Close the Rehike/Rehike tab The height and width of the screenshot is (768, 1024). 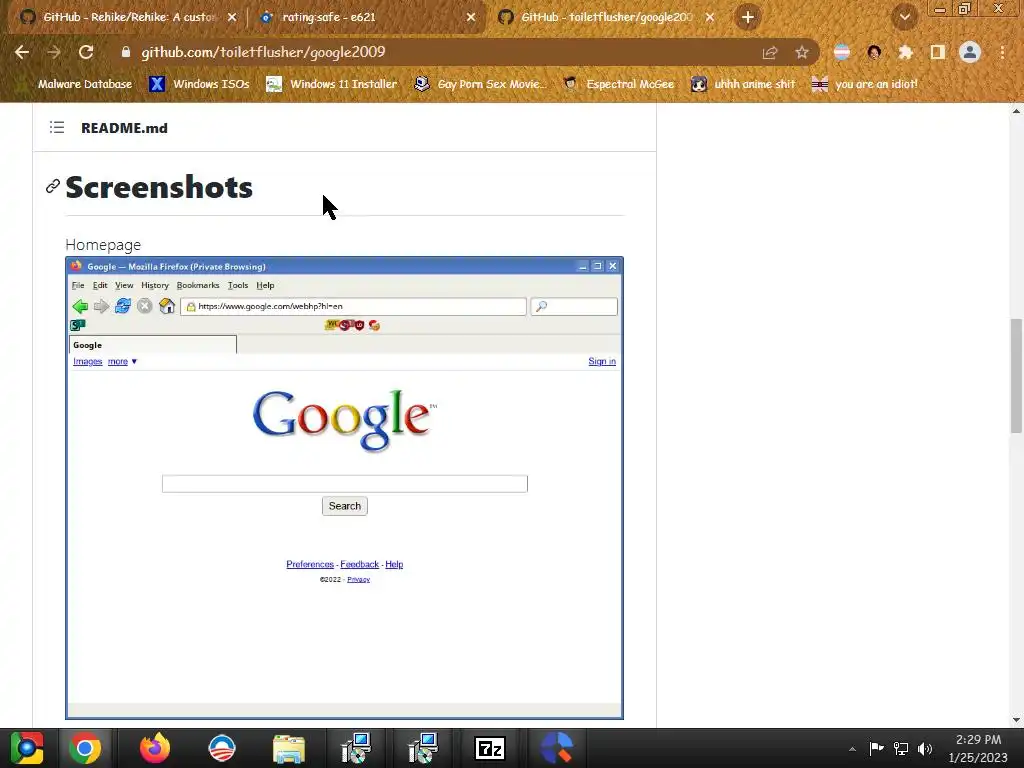point(232,18)
